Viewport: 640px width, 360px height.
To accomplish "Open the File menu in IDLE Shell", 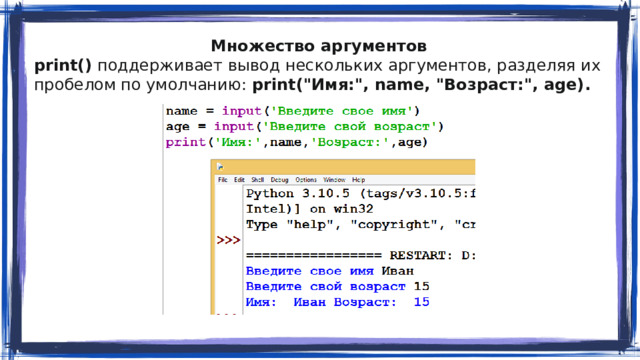I will (x=222, y=180).
